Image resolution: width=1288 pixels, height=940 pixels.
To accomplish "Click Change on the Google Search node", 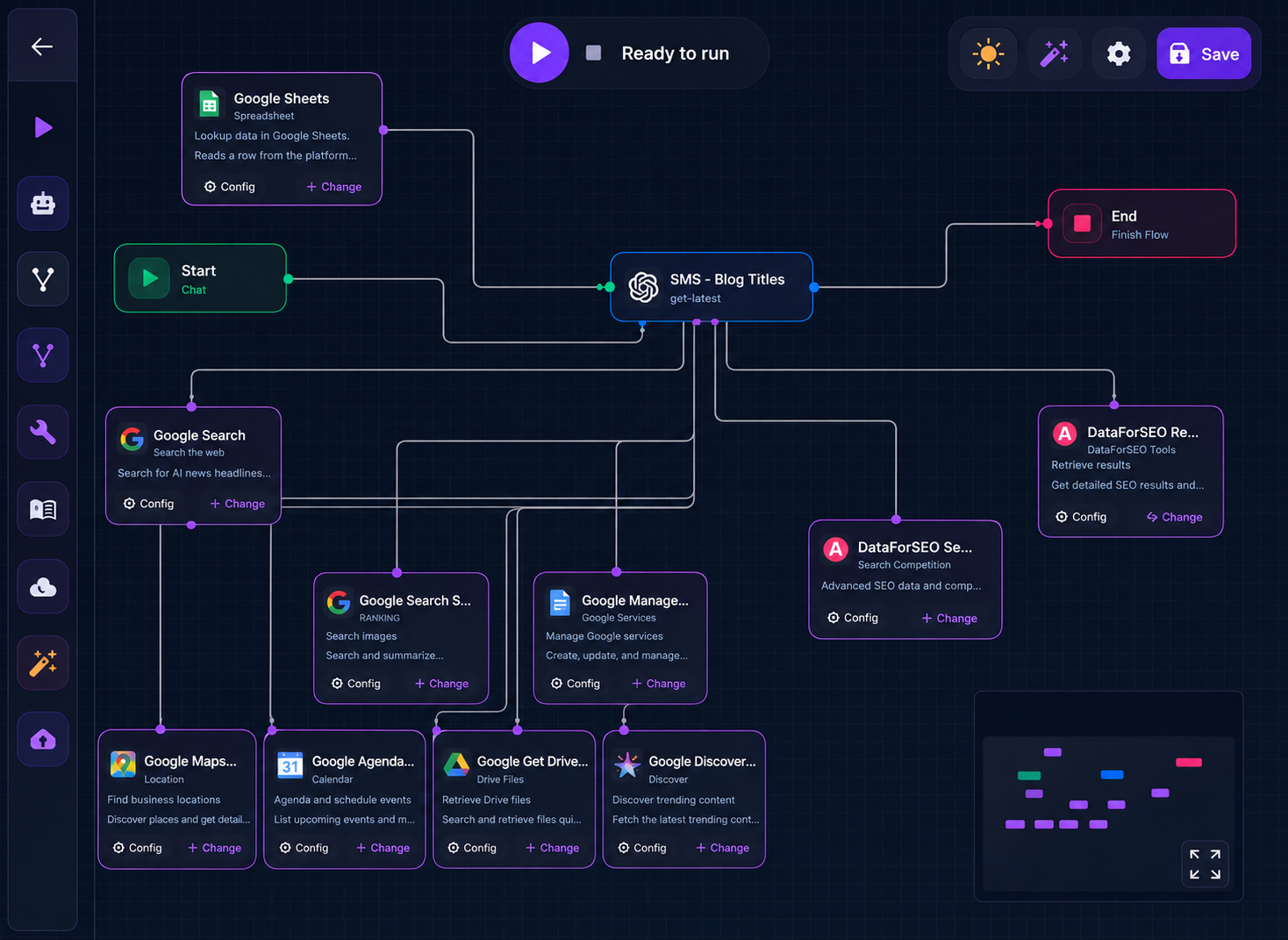I will pyautogui.click(x=238, y=504).
